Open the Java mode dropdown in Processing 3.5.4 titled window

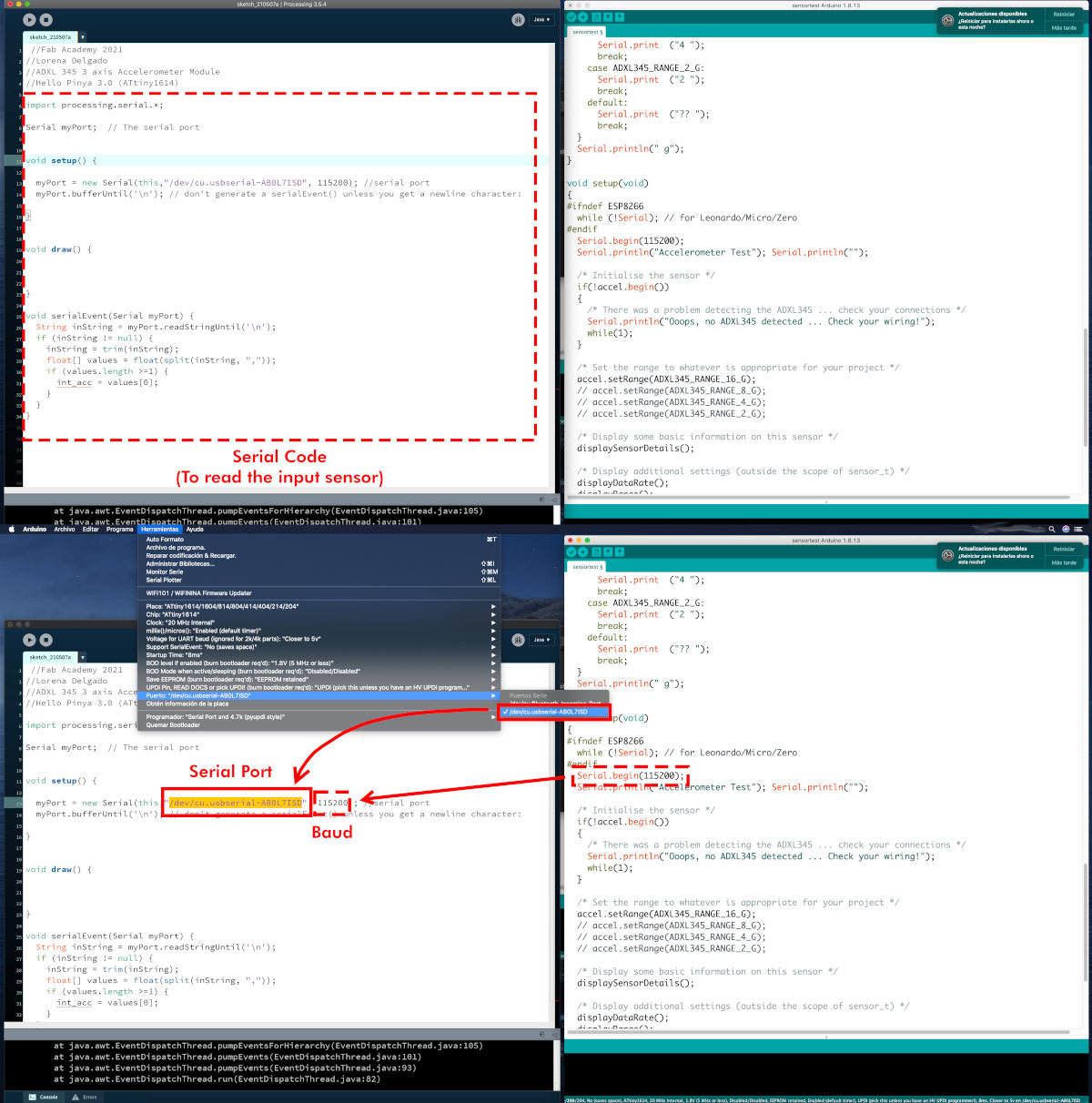click(x=541, y=19)
